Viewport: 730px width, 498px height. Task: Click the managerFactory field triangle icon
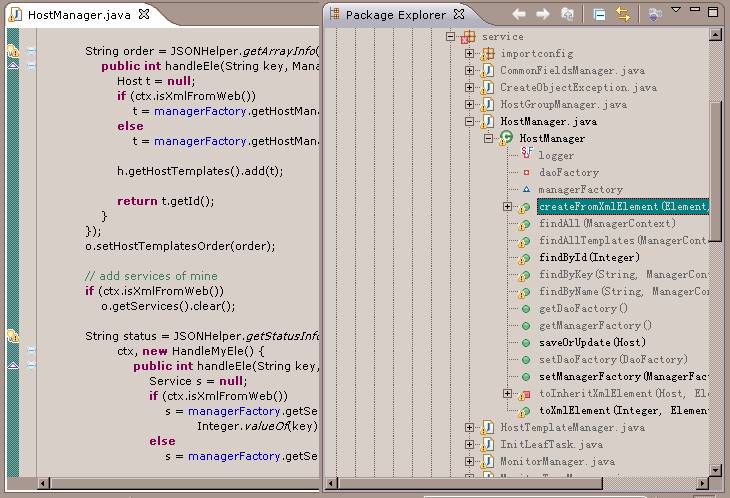point(526,189)
